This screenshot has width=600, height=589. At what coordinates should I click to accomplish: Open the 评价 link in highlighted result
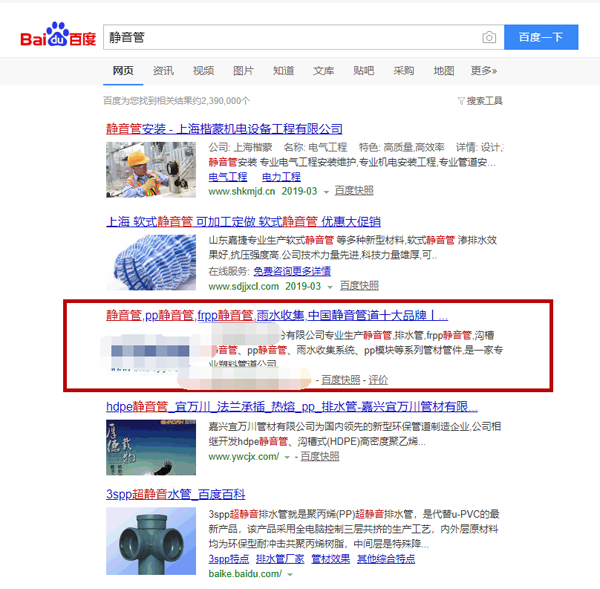point(378,380)
